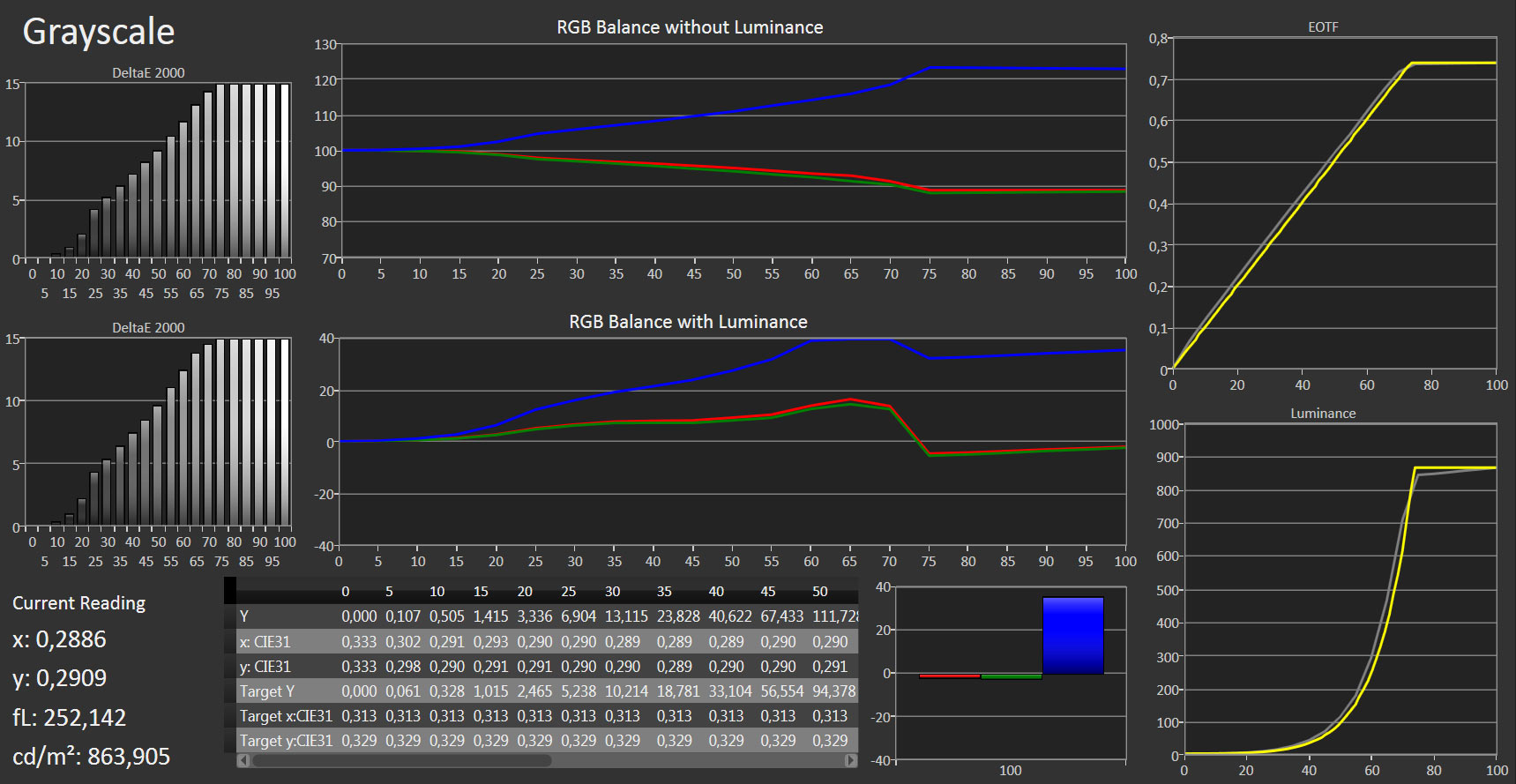This screenshot has height=784, width=1516.
Task: Click table cell 3,336 in the Y row
Action: click(534, 616)
